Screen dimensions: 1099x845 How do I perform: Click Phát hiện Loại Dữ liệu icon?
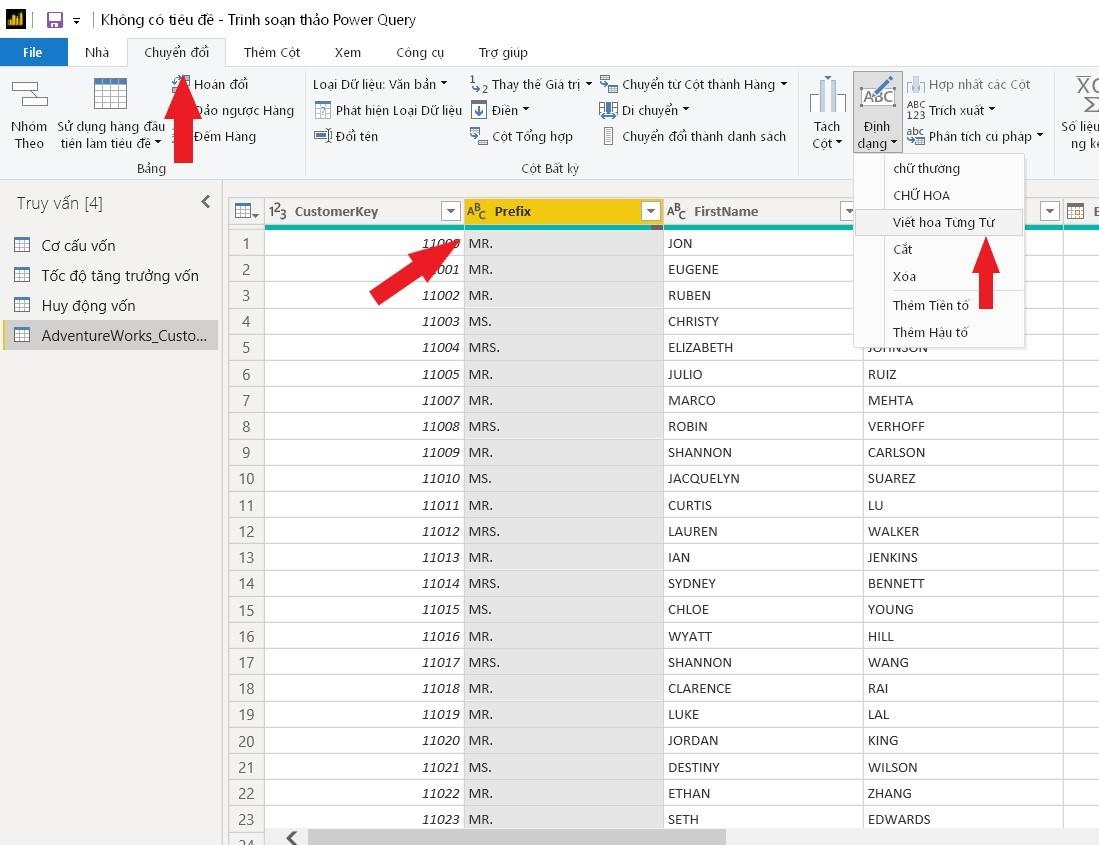[322, 111]
